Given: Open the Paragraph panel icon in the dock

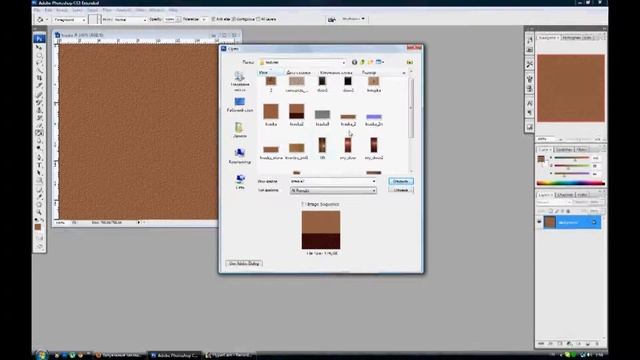Looking at the screenshot, I should pos(529,113).
